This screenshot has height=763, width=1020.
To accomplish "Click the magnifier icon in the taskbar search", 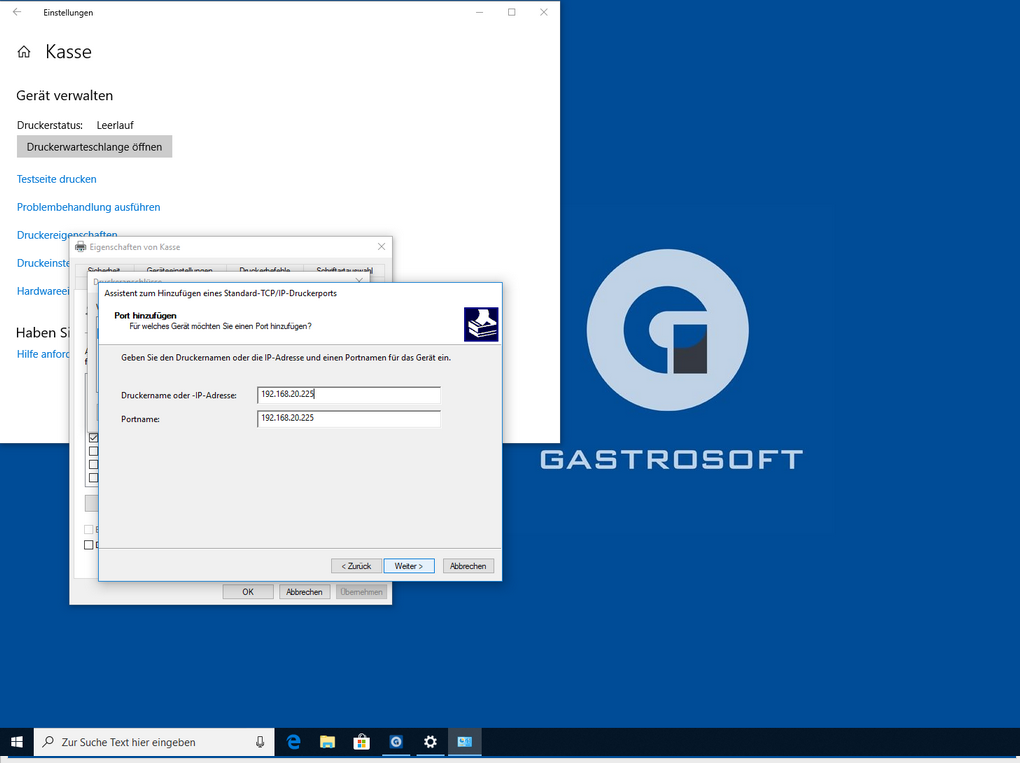I will pyautogui.click(x=48, y=742).
